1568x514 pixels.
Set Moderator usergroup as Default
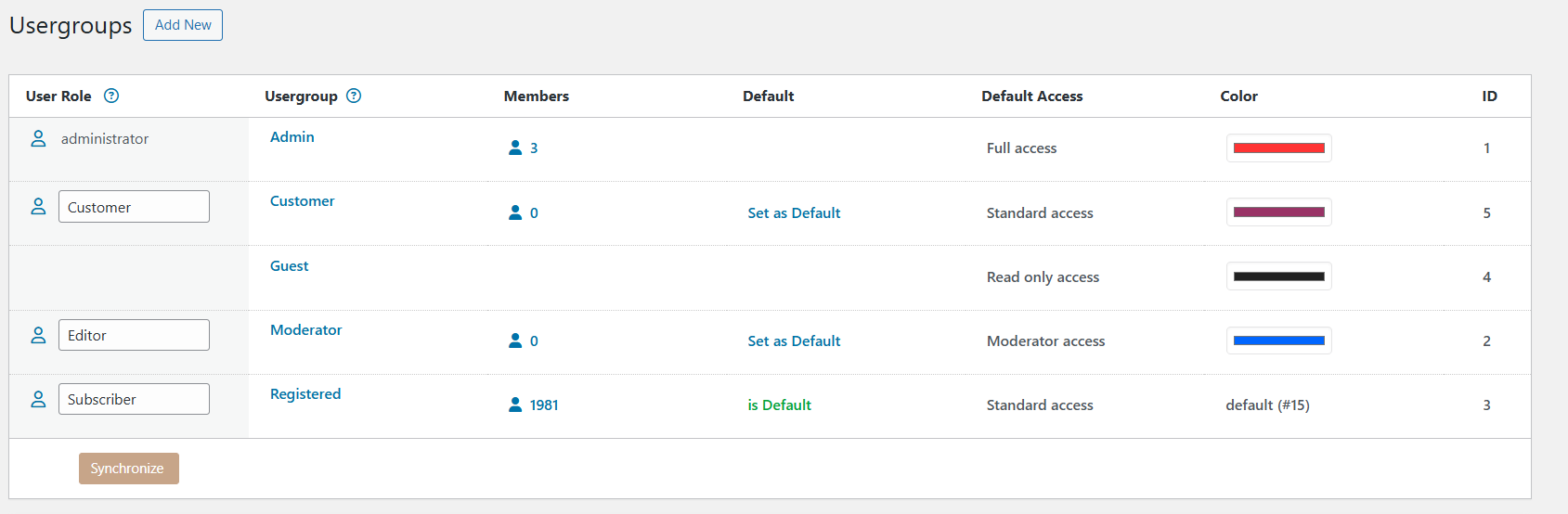[x=794, y=341]
